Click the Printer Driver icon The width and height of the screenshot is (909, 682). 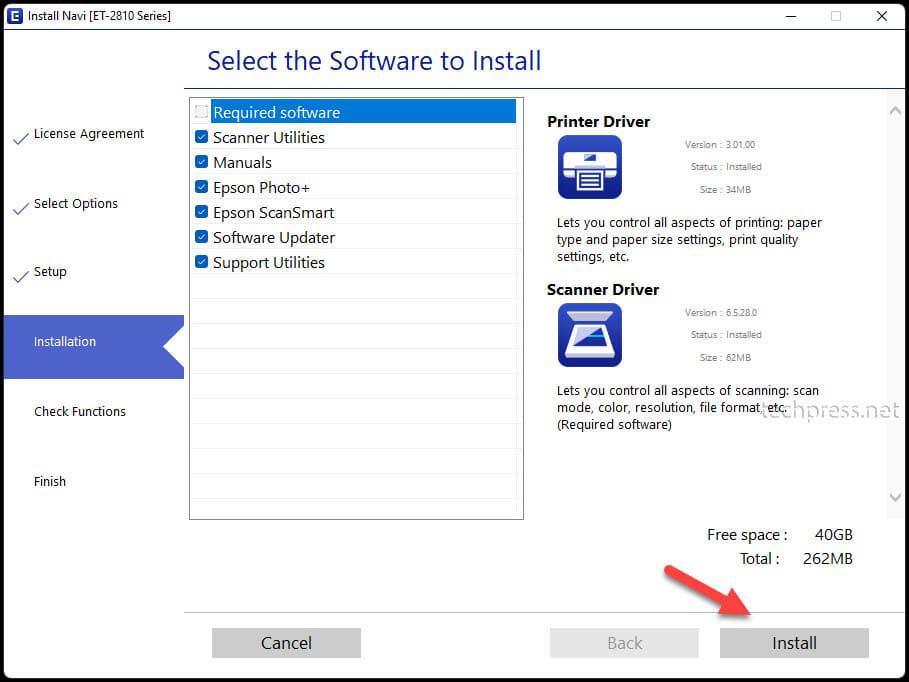590,167
